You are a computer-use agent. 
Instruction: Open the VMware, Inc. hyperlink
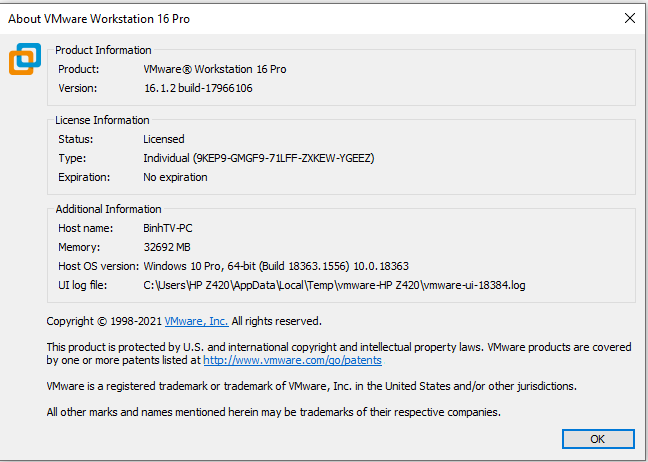click(x=196, y=321)
